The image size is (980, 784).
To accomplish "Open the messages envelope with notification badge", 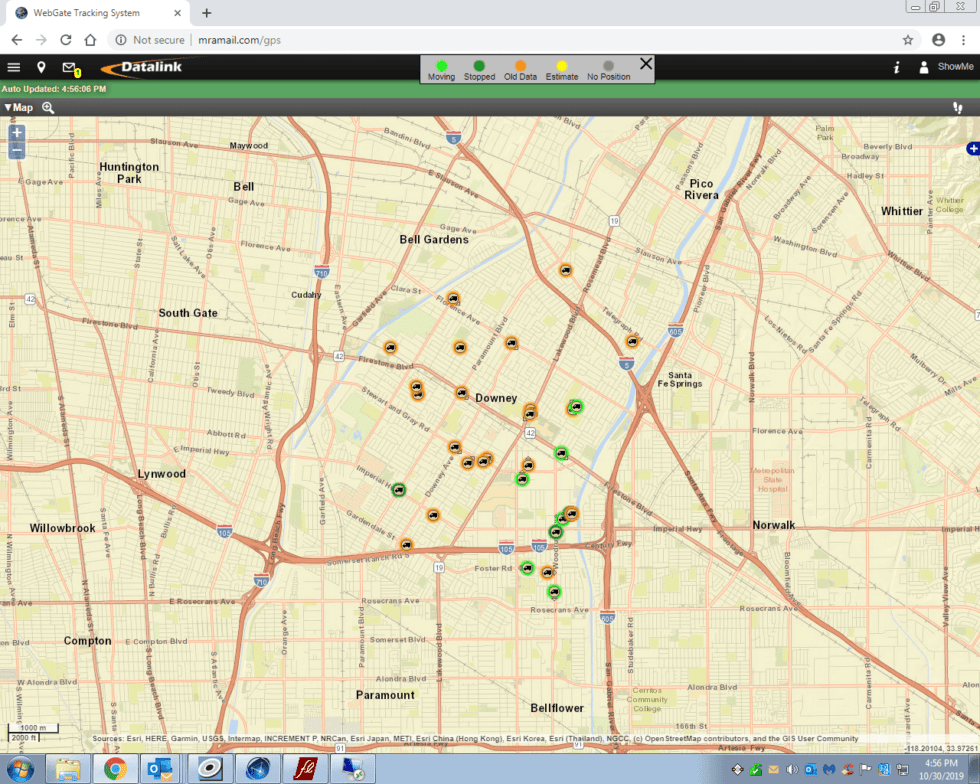I will [x=68, y=67].
